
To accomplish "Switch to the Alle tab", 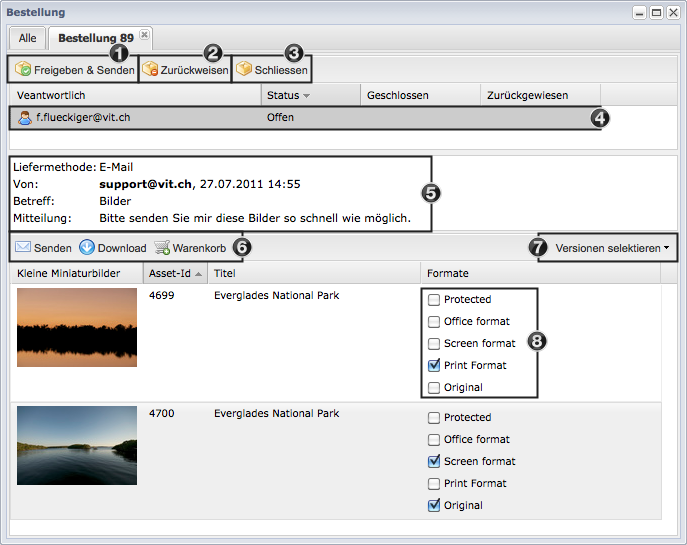I will coord(28,38).
